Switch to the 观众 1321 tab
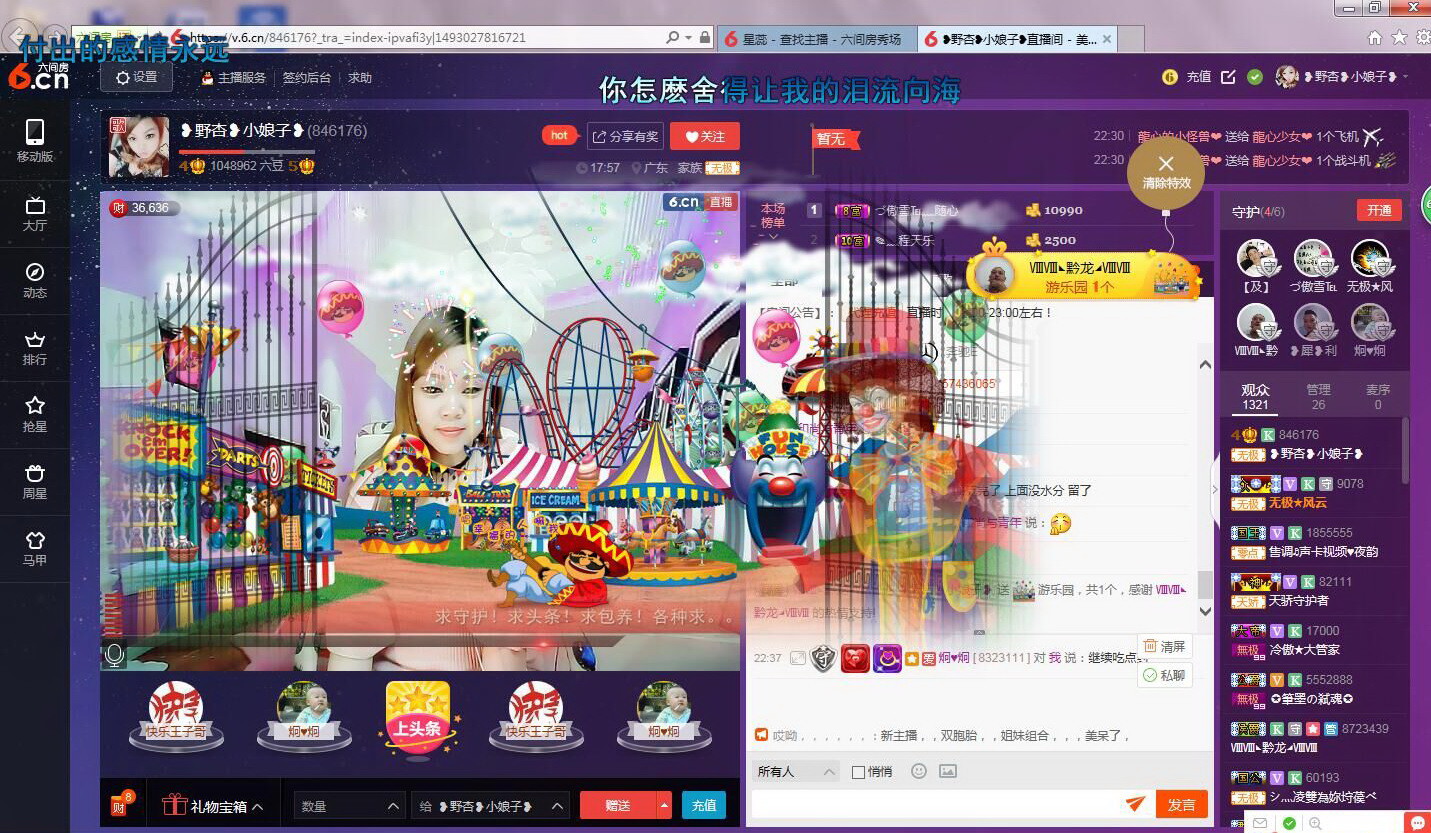 [x=1255, y=397]
